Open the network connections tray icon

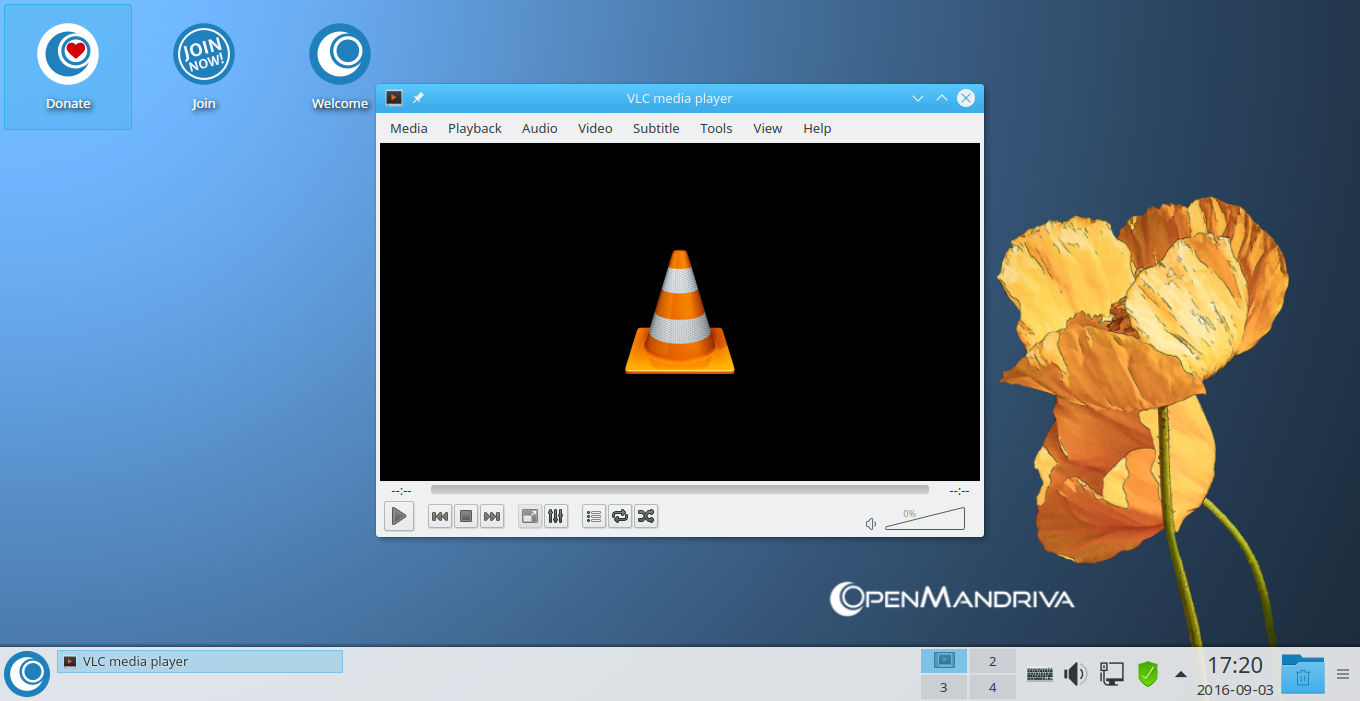coord(1112,674)
